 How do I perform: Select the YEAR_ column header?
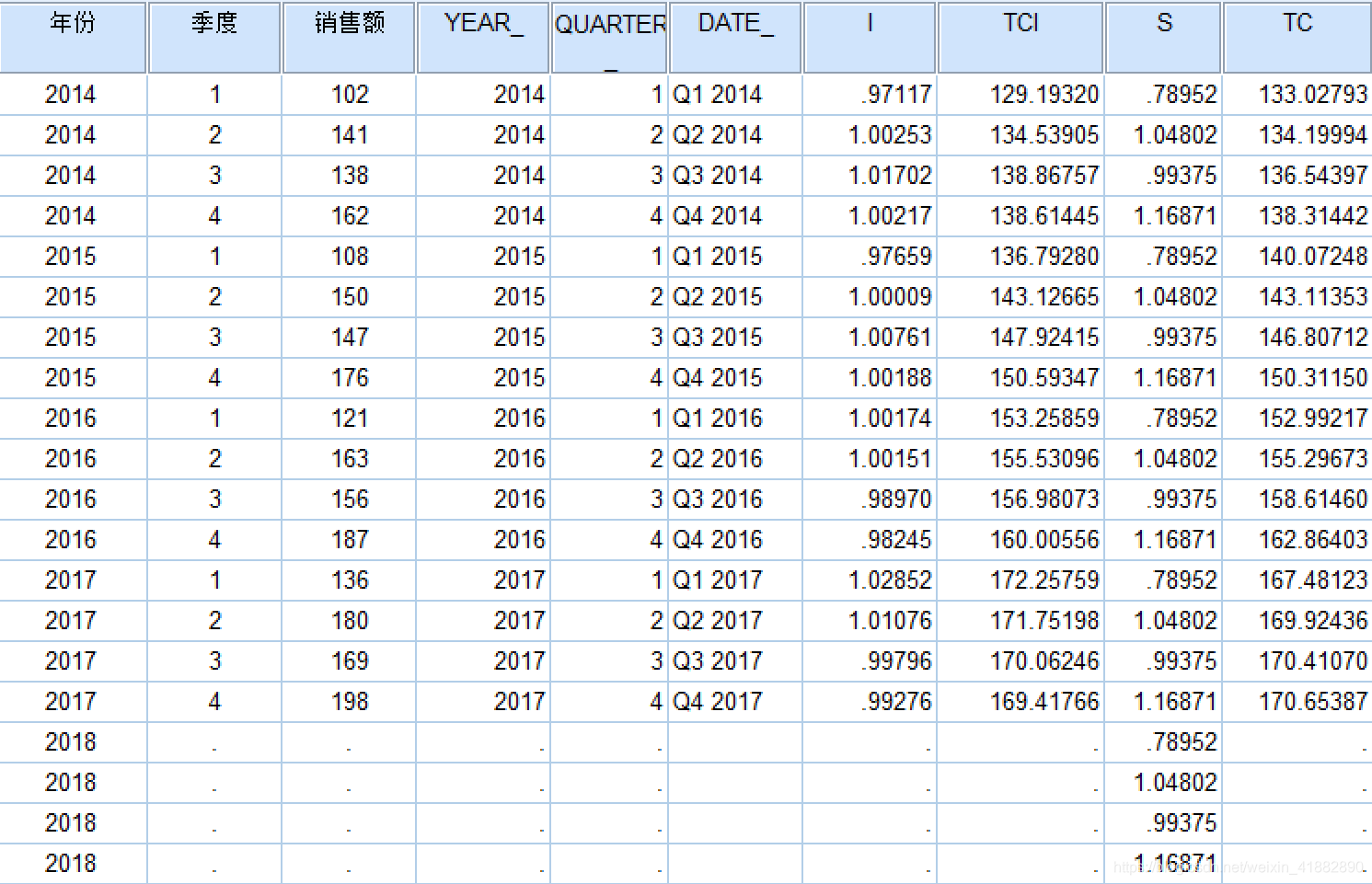[483, 37]
